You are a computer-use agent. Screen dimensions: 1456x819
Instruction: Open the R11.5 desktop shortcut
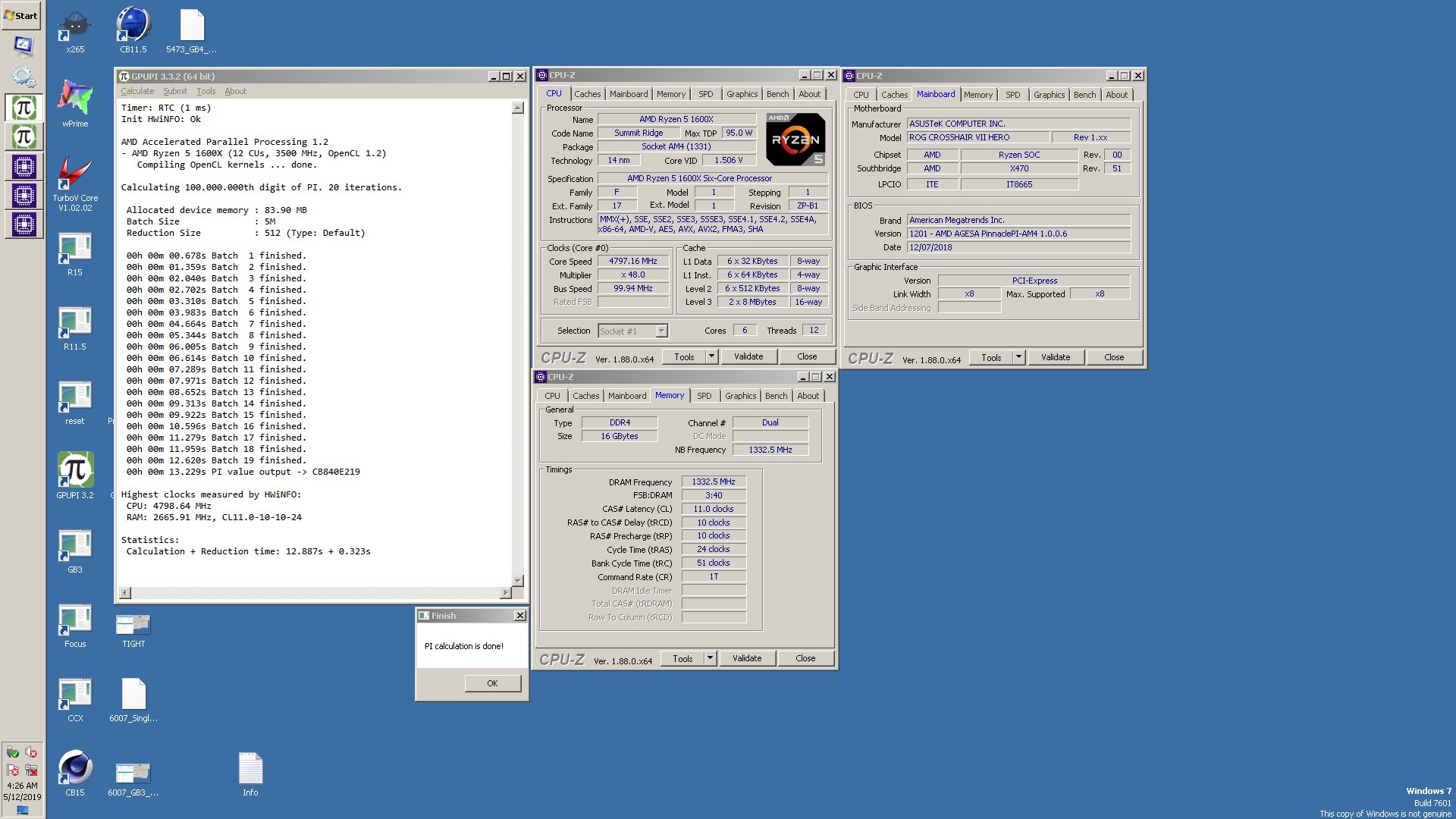coord(75,328)
